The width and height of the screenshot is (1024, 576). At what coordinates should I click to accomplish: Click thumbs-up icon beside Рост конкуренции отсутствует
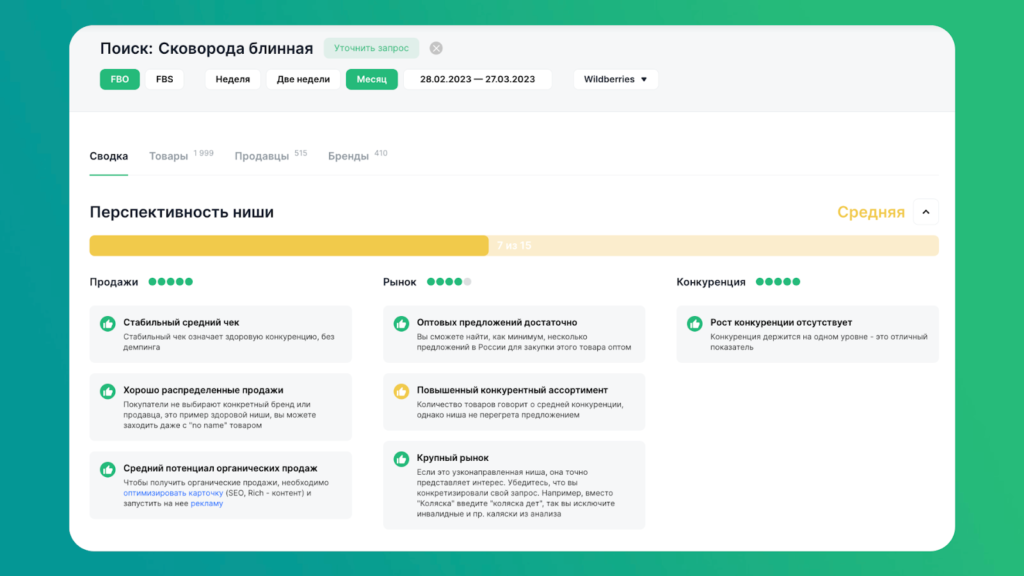[694, 324]
